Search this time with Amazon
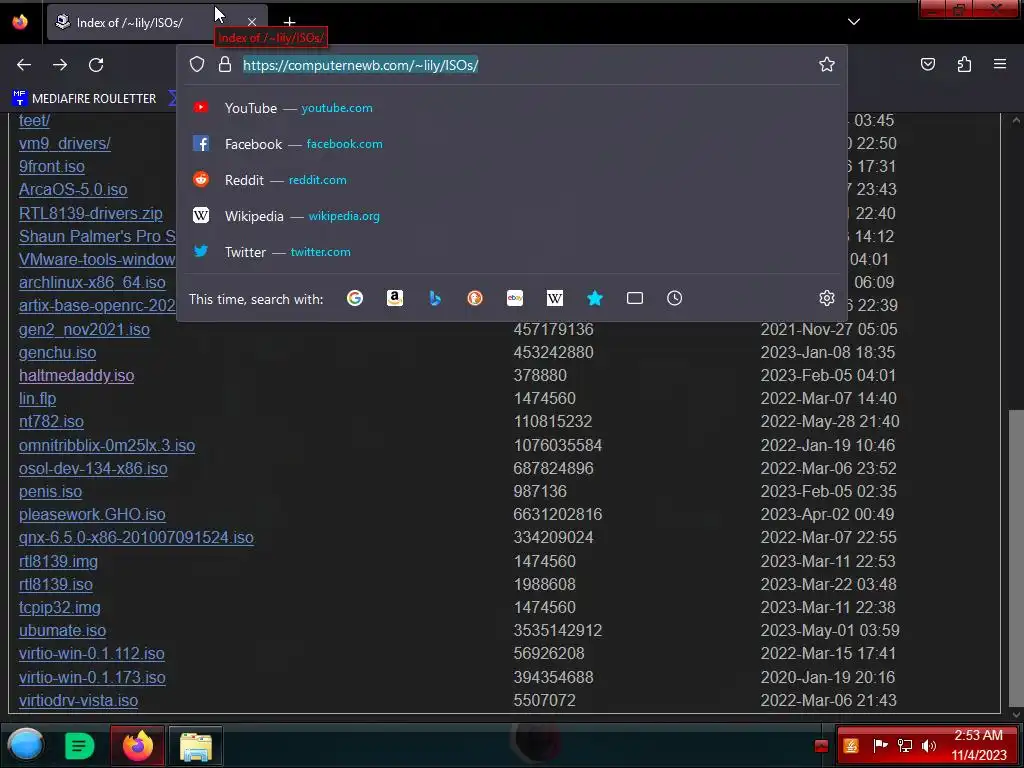This screenshot has width=1024, height=768. [394, 298]
